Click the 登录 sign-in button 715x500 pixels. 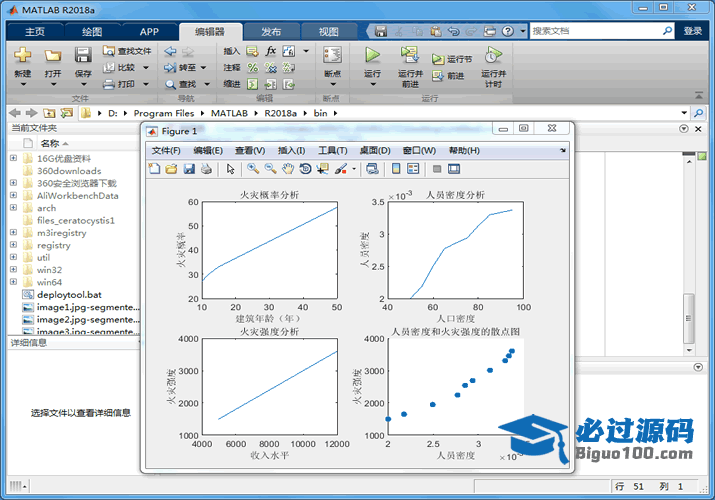(x=693, y=31)
